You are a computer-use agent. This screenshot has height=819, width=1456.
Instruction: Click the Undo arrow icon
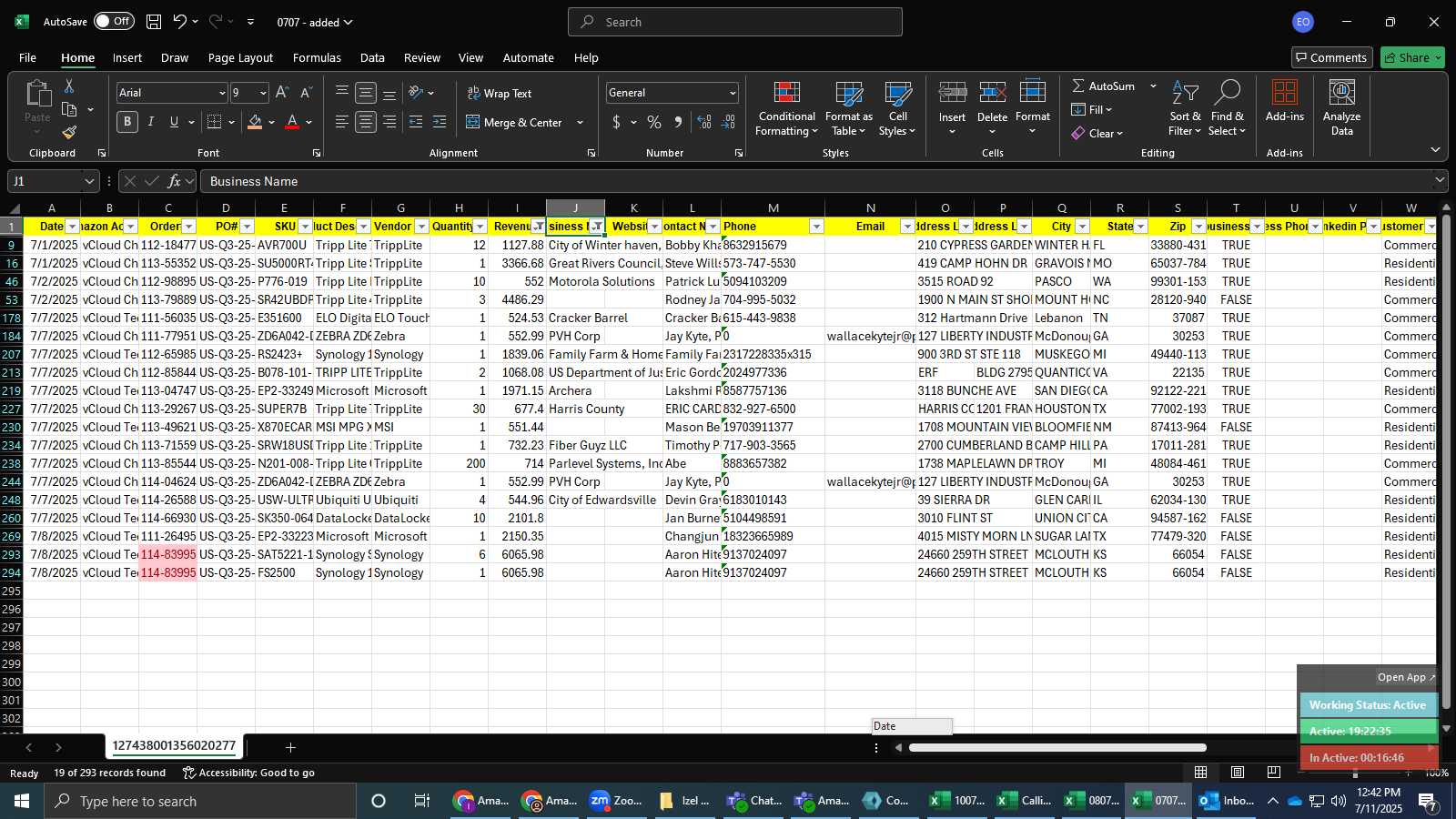180,22
